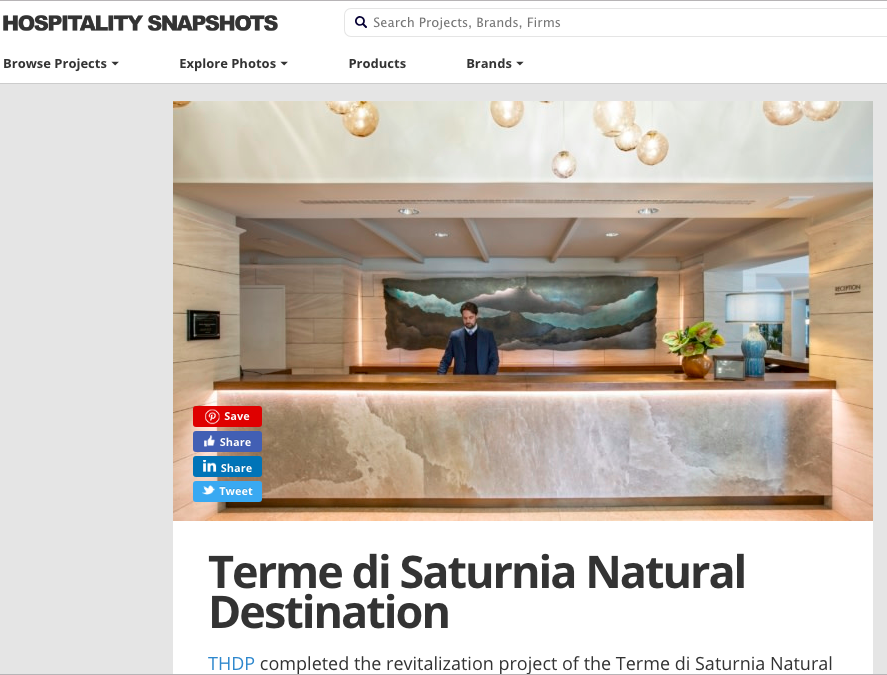The height and width of the screenshot is (675, 887).
Task: Expand the Browse Projects dropdown arrow
Action: (115, 64)
